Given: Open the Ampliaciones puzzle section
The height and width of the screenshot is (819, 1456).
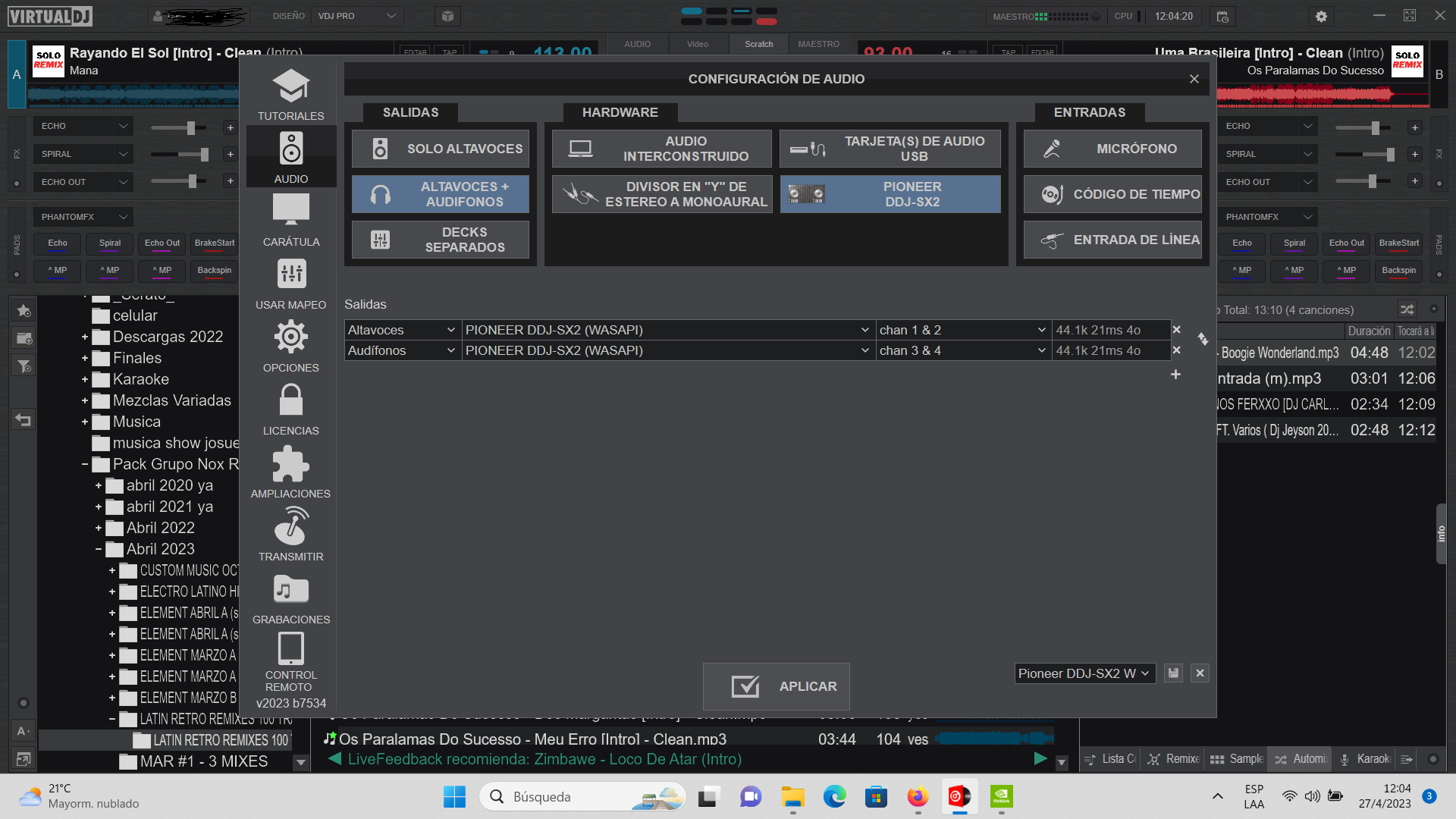Looking at the screenshot, I should pos(290,472).
